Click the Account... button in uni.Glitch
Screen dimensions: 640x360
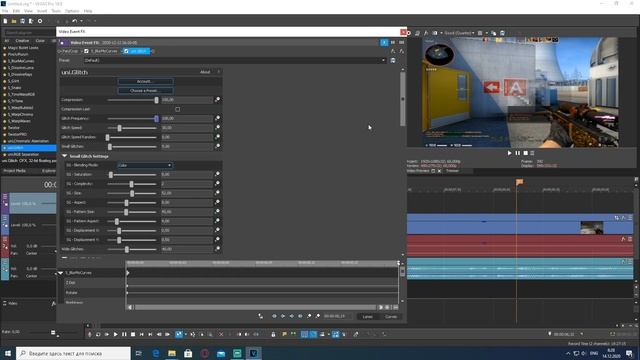(145, 81)
